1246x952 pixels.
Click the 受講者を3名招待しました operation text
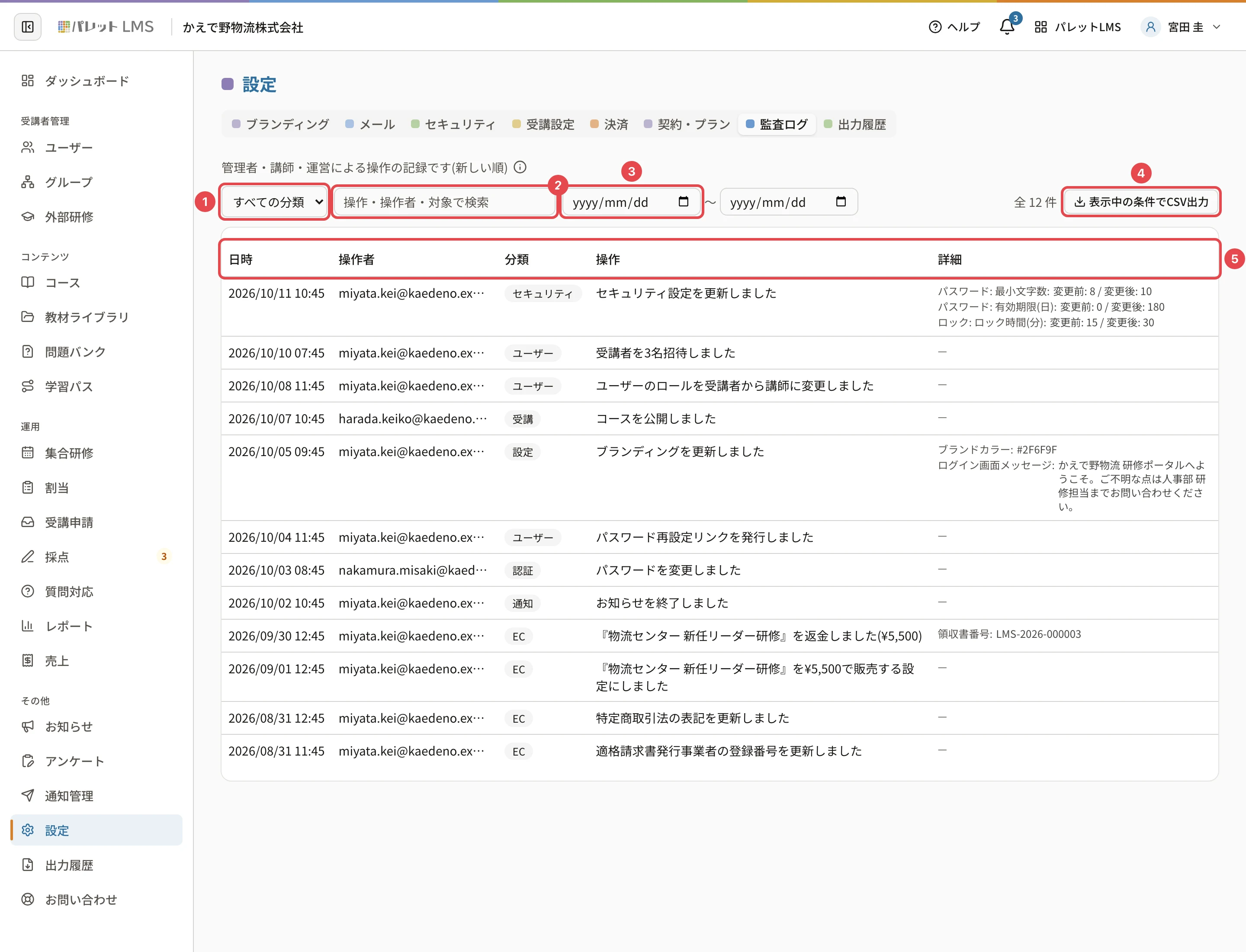click(665, 353)
